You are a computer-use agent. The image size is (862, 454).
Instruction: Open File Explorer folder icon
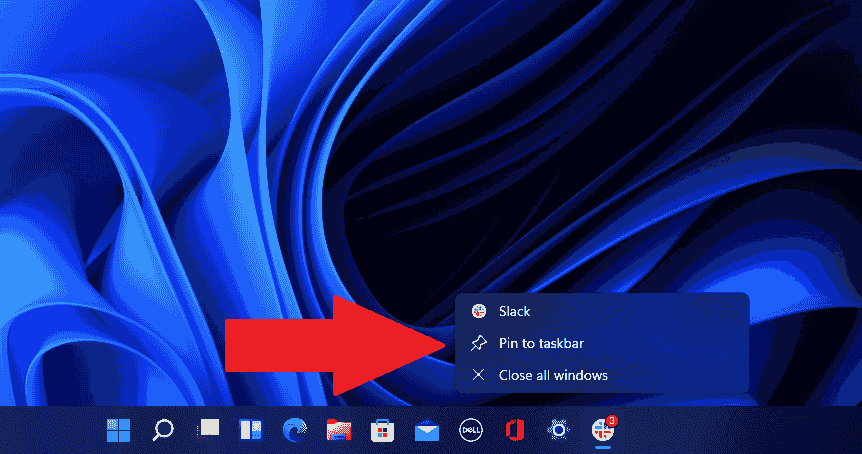[339, 430]
